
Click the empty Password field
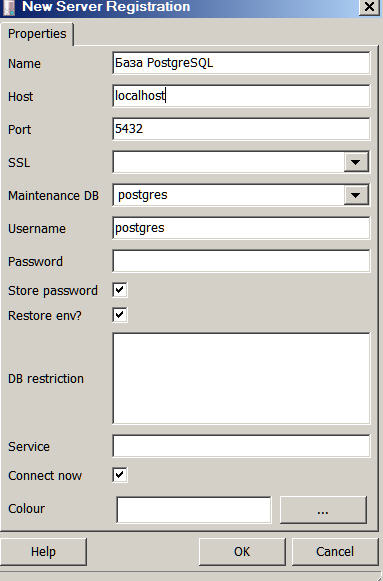pos(241,261)
